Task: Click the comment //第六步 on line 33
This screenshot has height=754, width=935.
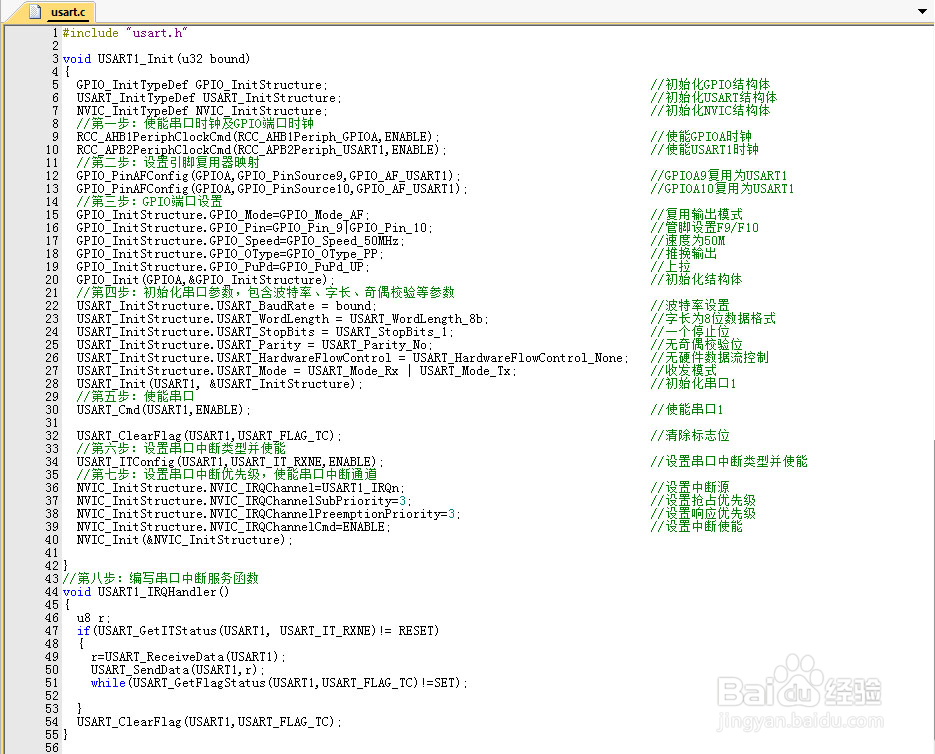Action: coord(181,449)
